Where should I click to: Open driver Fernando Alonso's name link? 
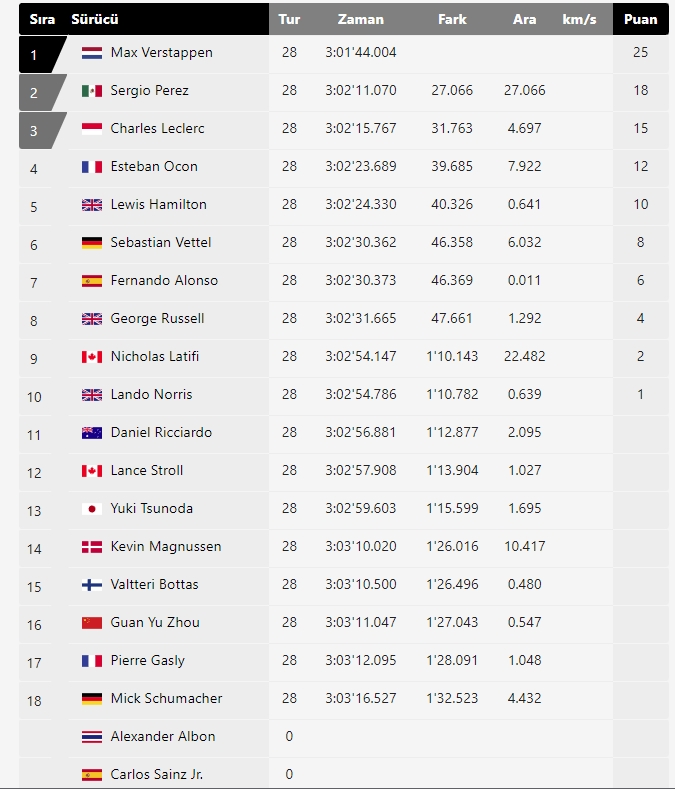click(164, 281)
